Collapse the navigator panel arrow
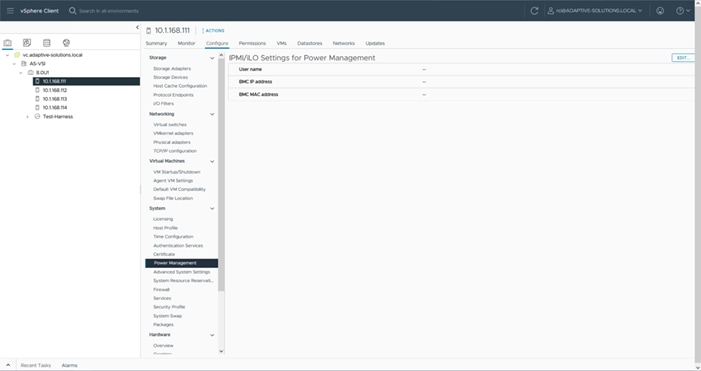 137,28
